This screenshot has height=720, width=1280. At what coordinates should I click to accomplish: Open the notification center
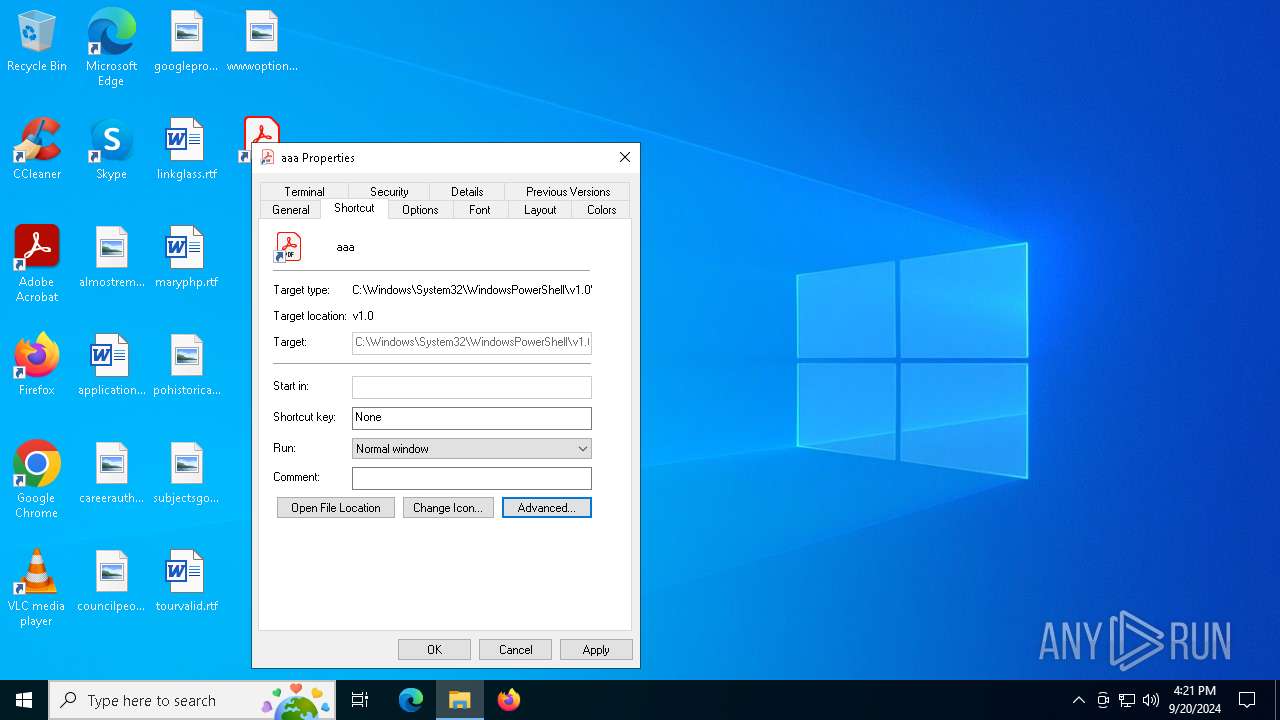(x=1247, y=700)
